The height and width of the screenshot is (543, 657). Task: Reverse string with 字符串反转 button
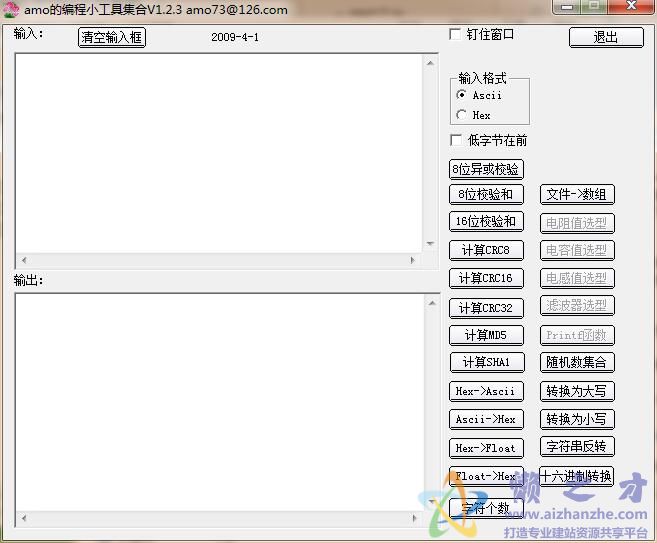(x=577, y=447)
